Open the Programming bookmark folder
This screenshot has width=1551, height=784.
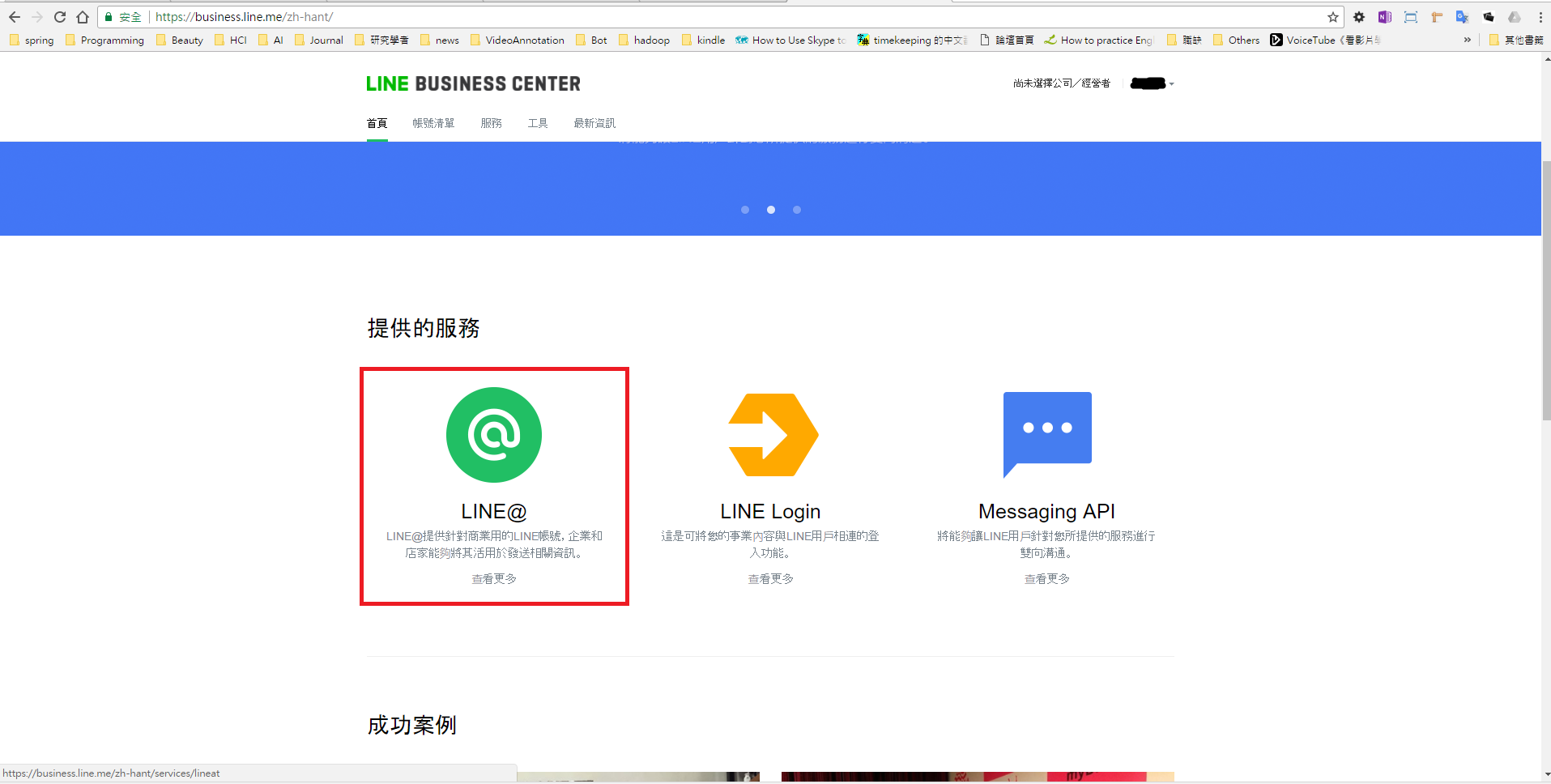click(104, 40)
